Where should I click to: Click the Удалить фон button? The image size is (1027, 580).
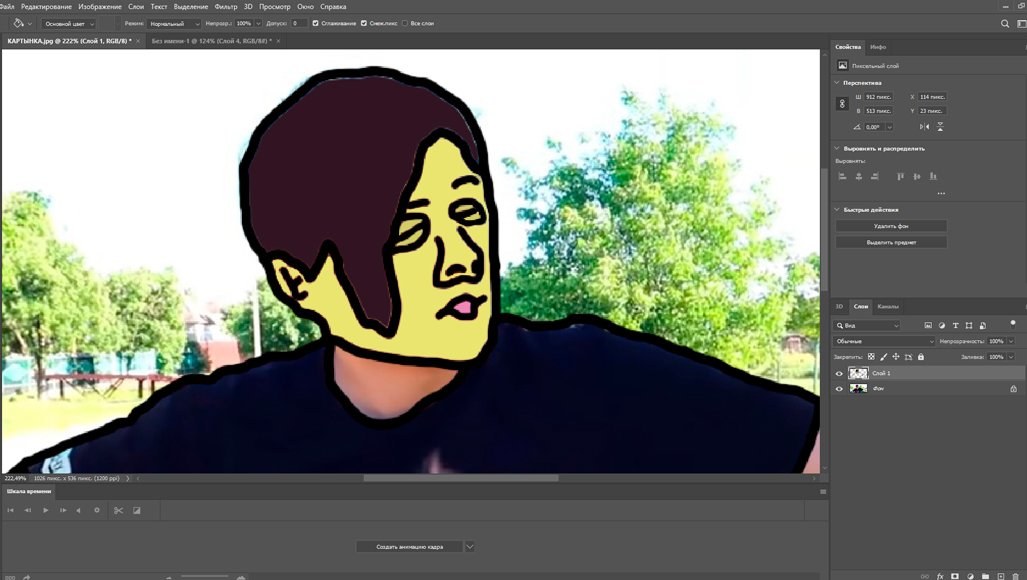click(891, 226)
